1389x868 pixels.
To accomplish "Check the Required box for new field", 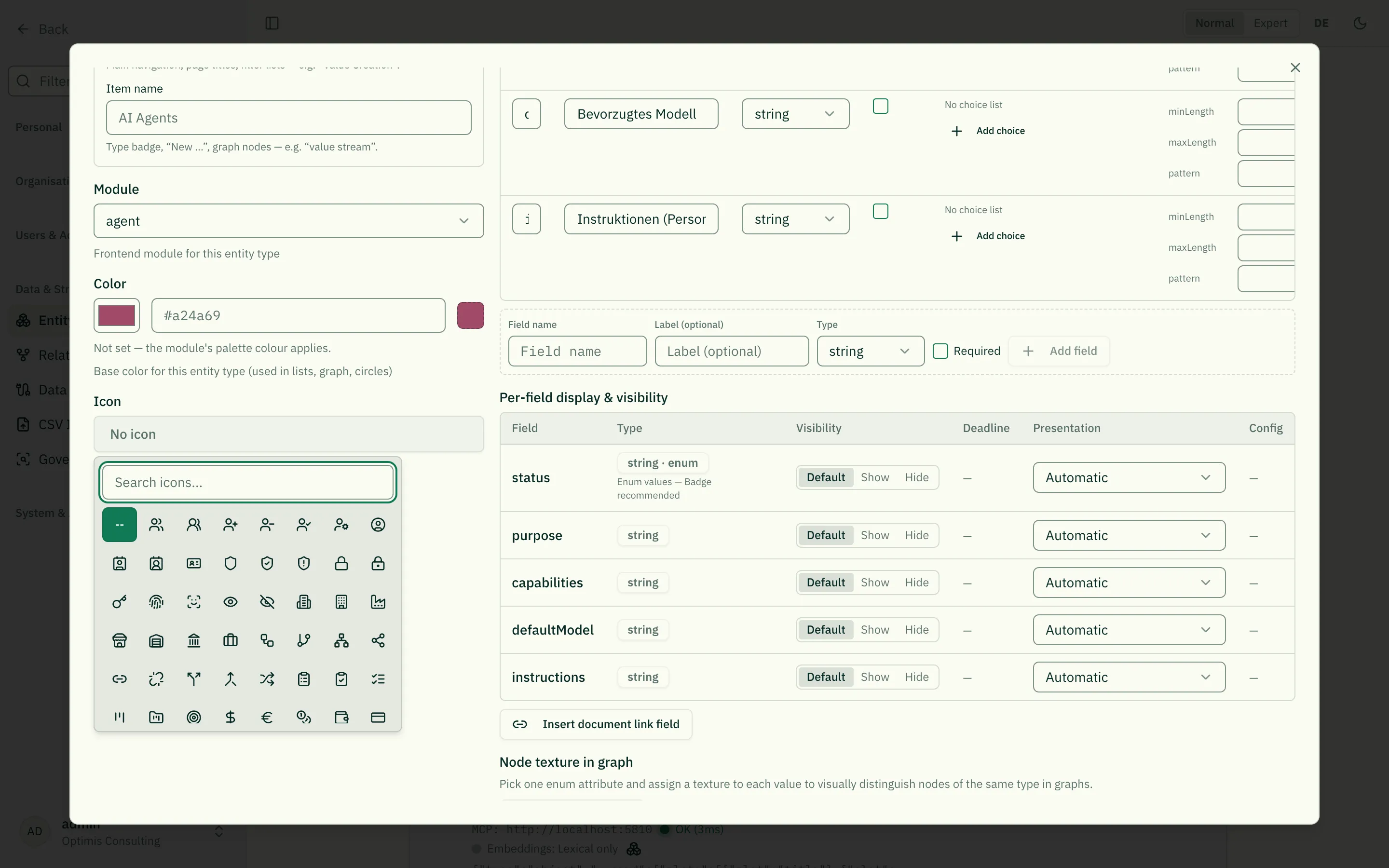I will point(940,351).
